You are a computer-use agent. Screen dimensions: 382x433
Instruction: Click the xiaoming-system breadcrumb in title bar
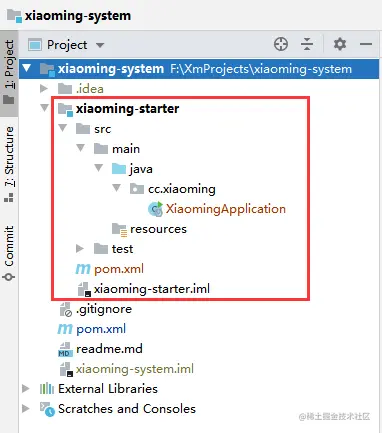[x=77, y=16]
